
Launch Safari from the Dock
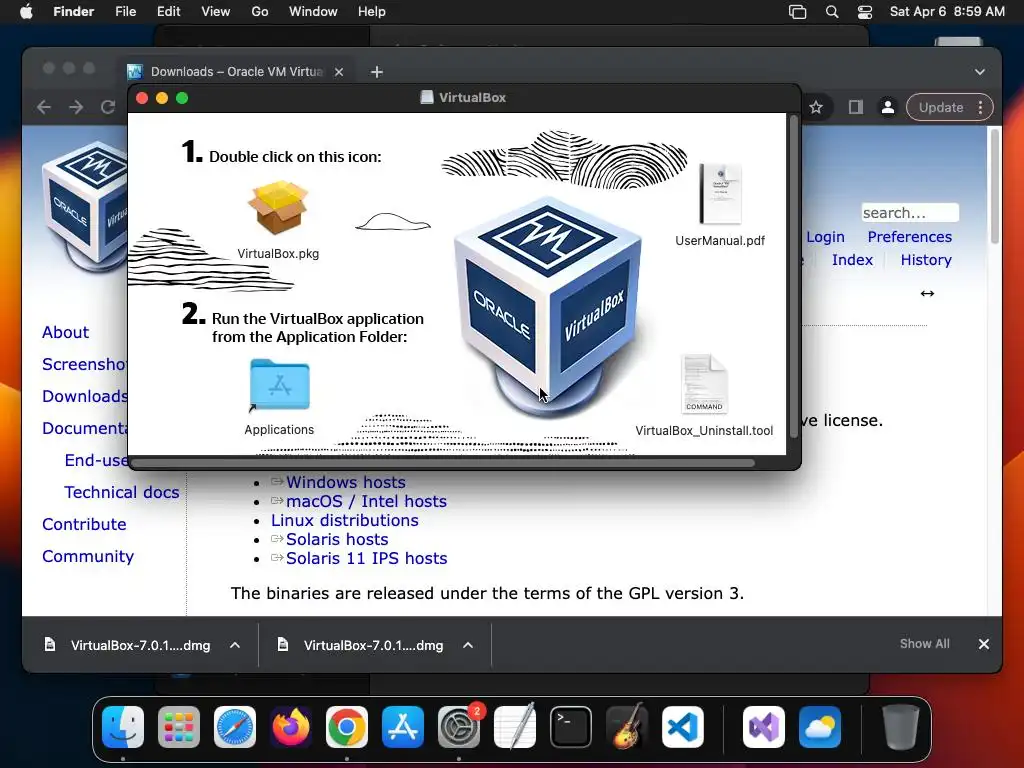point(235,727)
